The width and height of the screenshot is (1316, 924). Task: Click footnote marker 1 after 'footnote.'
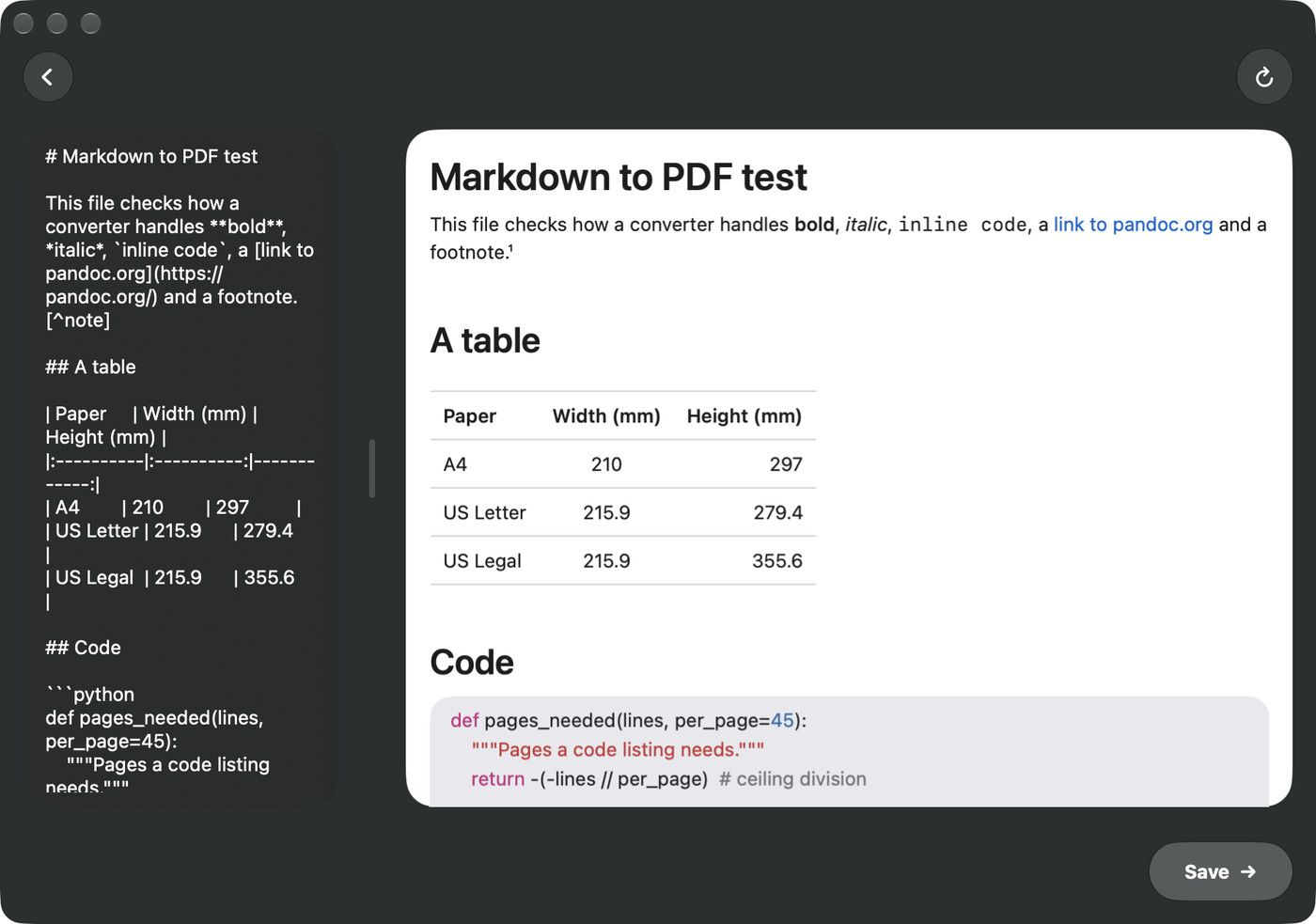(x=510, y=248)
